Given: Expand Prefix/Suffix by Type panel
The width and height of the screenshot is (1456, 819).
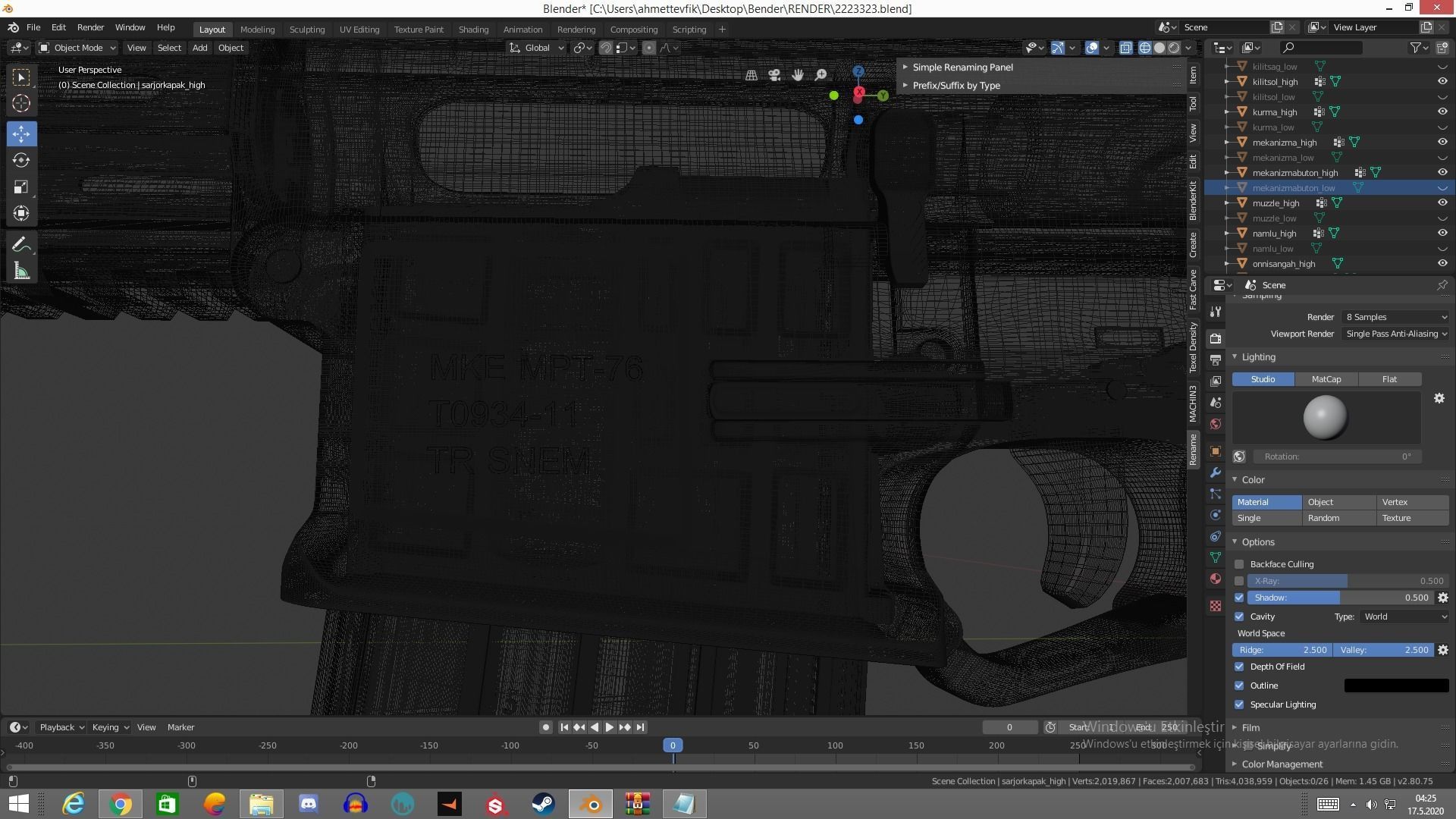Looking at the screenshot, I should coord(955,86).
